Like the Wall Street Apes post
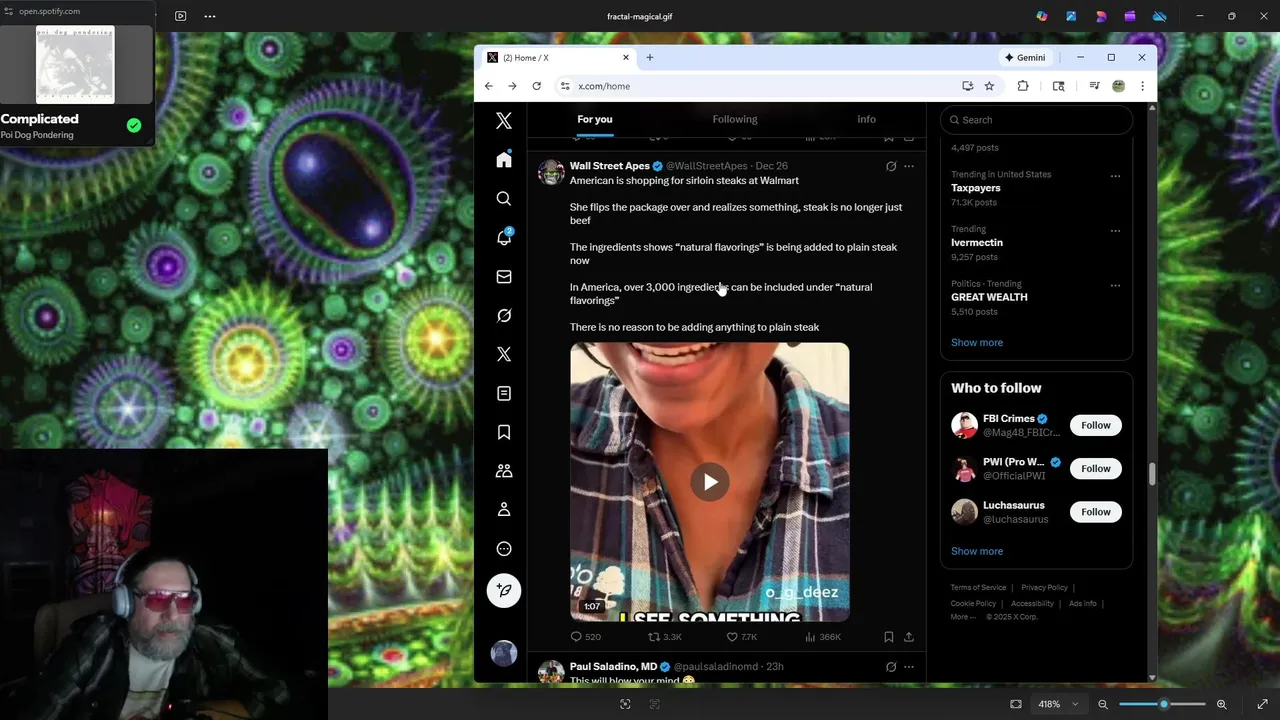The height and width of the screenshot is (720, 1280). pos(741,637)
